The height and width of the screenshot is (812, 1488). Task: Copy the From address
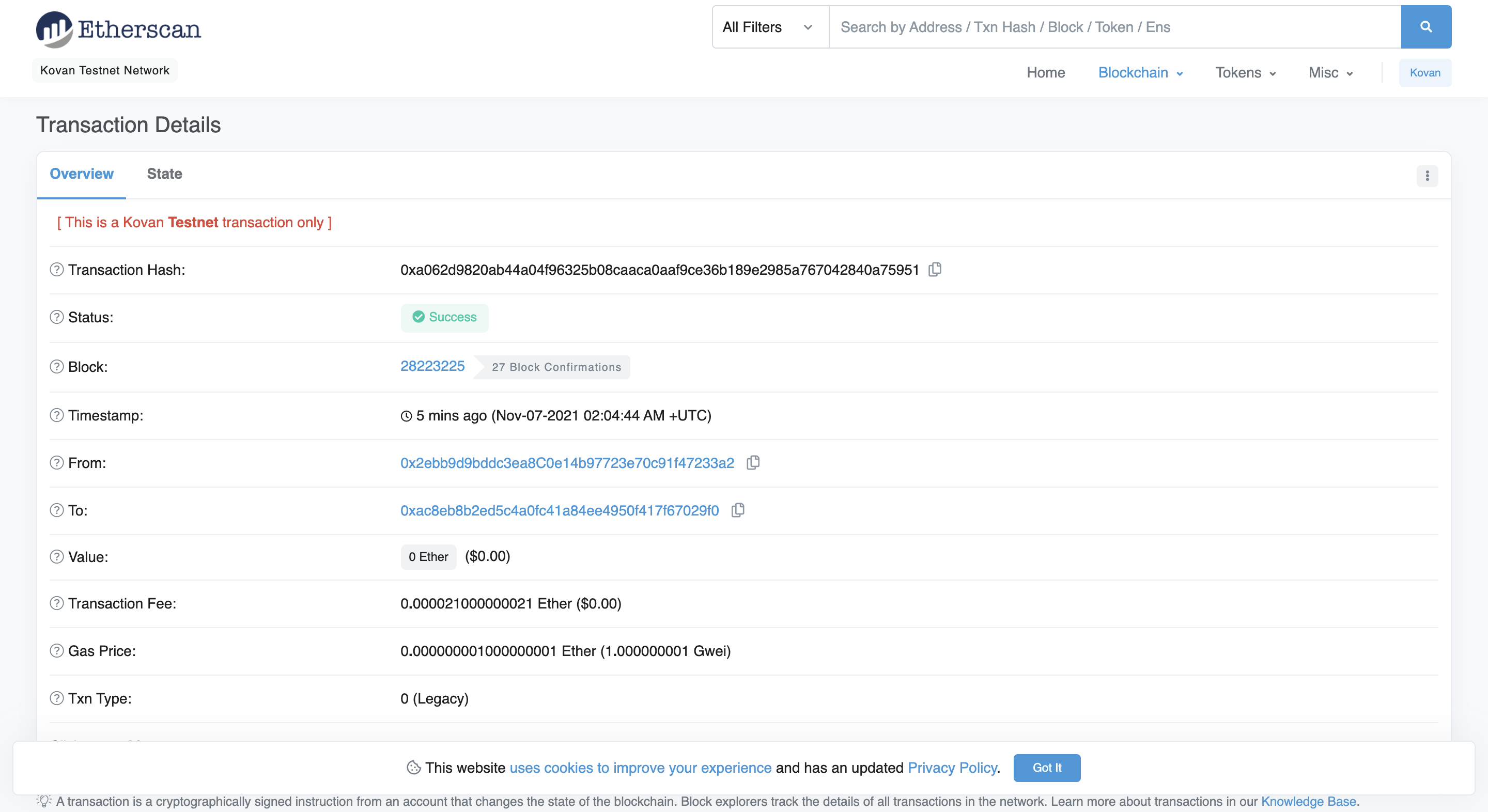coord(753,463)
